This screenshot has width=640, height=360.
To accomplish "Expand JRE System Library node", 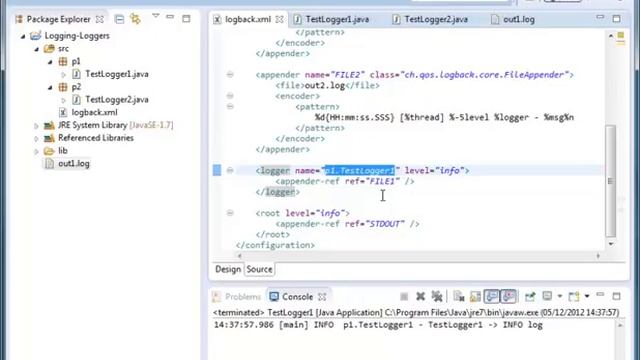I will tap(36, 126).
